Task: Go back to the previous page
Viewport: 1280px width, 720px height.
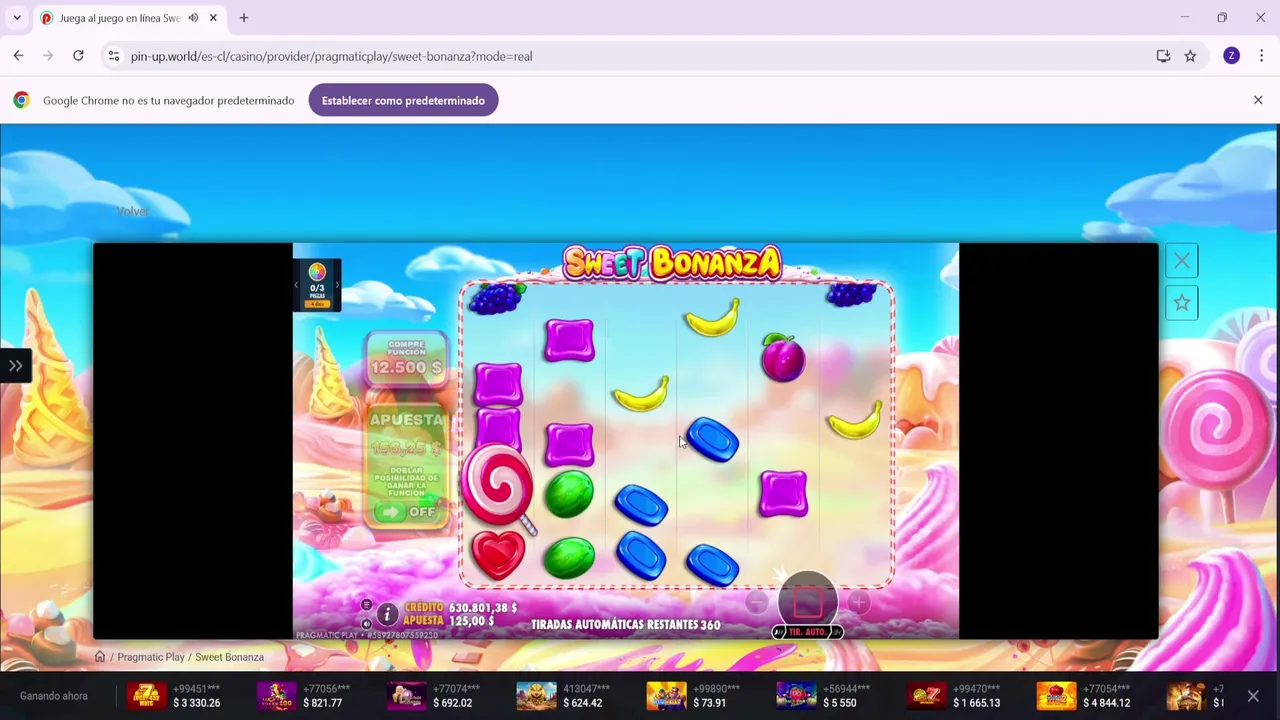Action: 18,56
